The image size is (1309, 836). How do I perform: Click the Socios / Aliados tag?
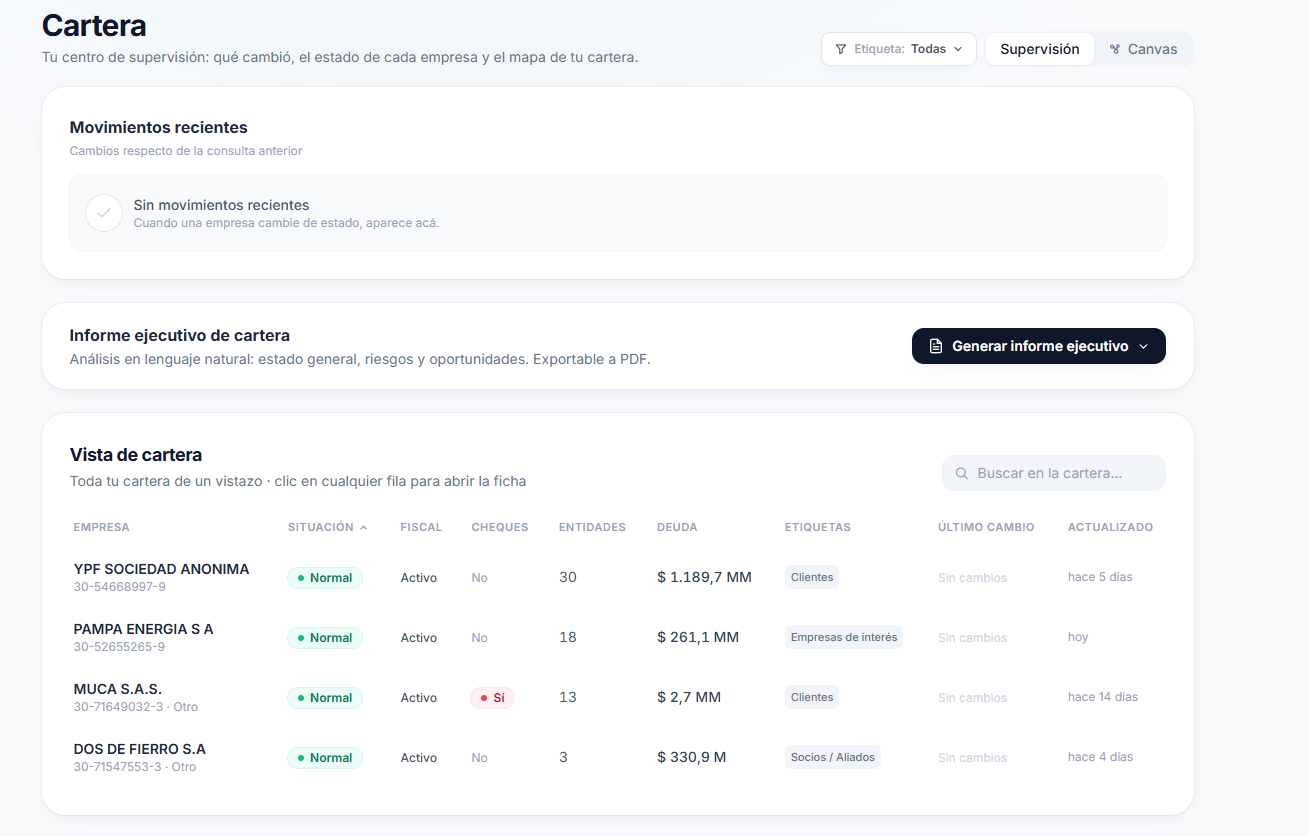(x=833, y=757)
